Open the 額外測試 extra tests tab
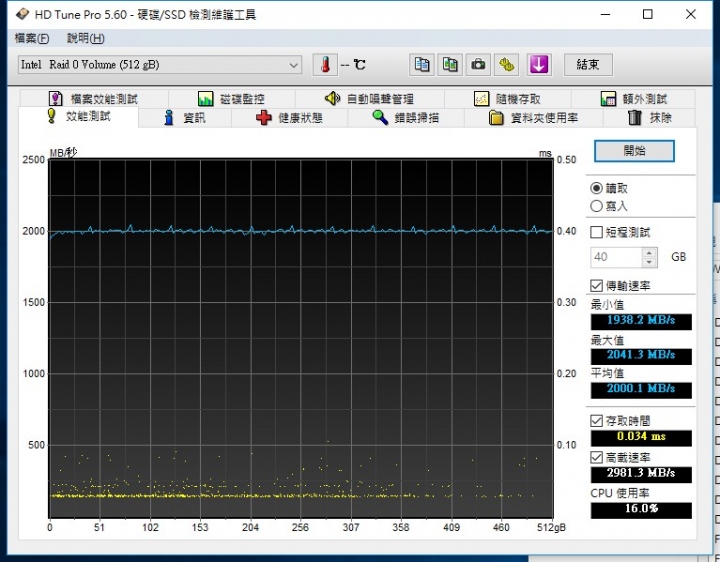This screenshot has height=562, width=720. [x=634, y=99]
